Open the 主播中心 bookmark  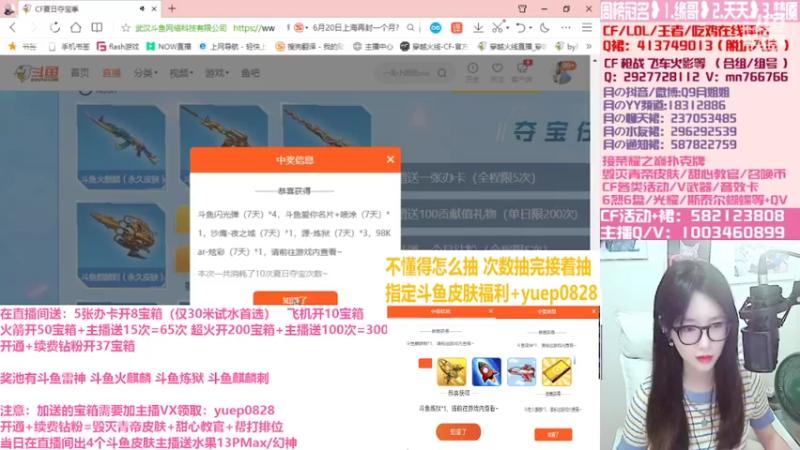point(373,46)
